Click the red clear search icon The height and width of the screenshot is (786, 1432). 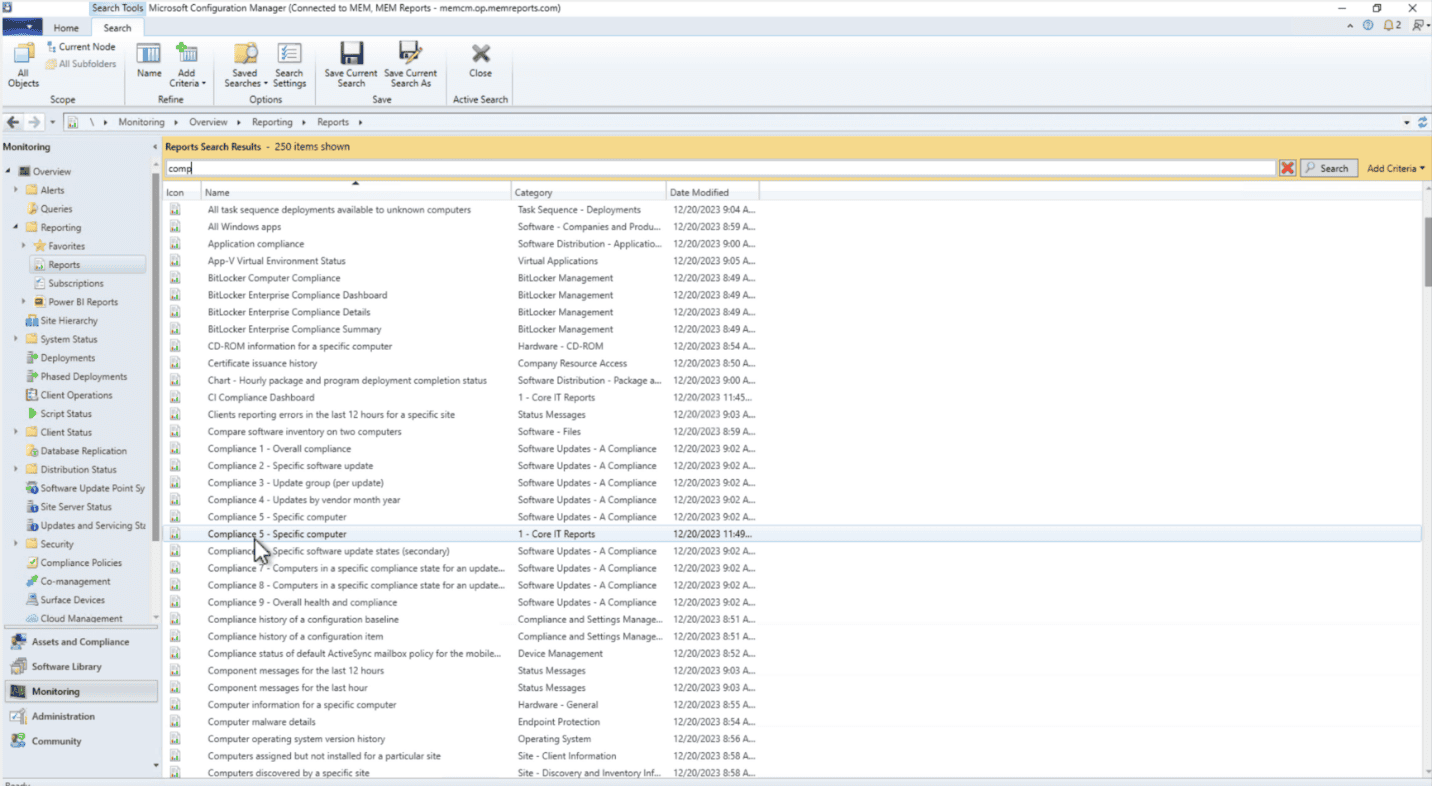tap(1287, 168)
